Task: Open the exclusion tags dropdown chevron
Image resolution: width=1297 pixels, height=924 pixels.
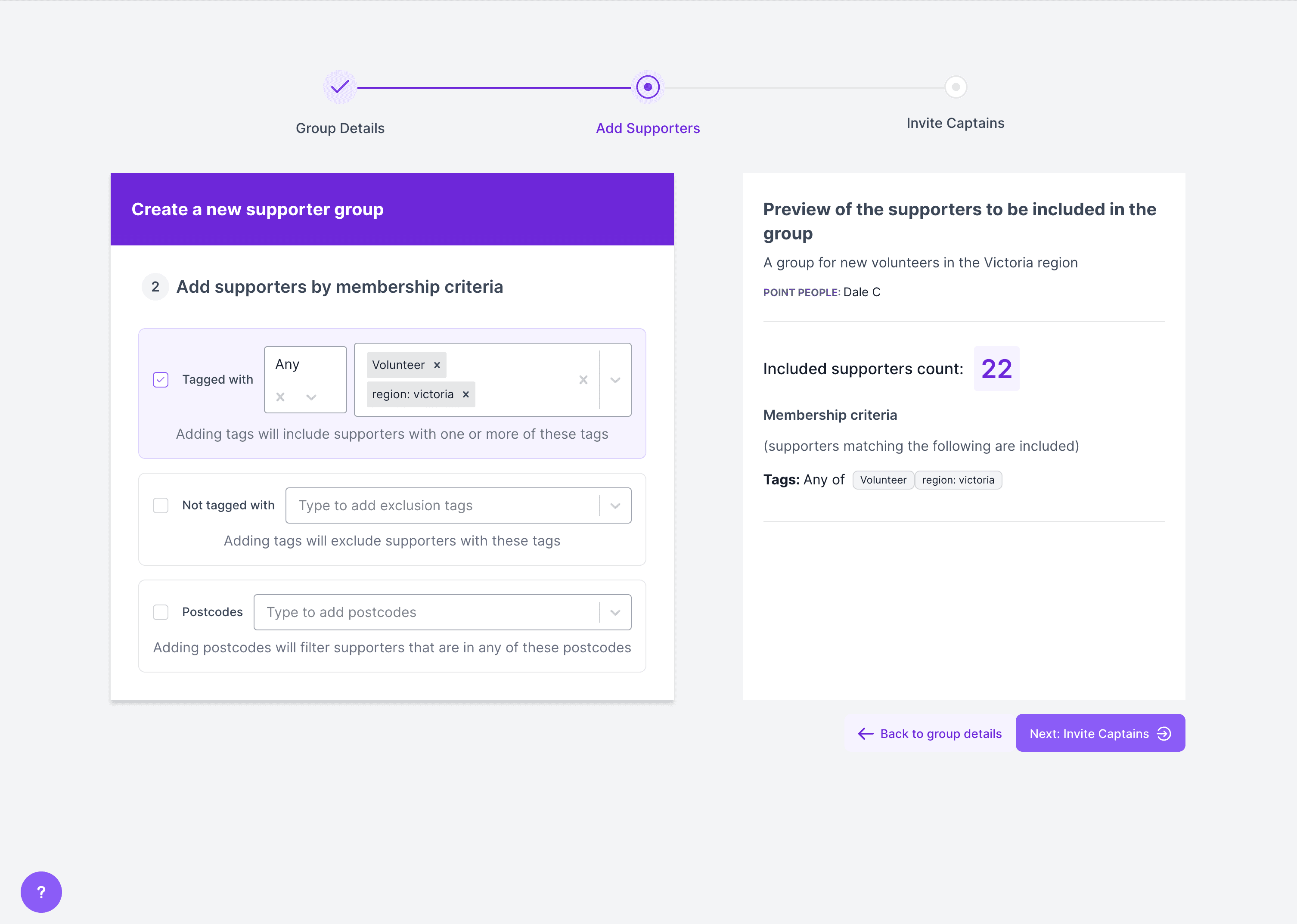Action: [615, 506]
